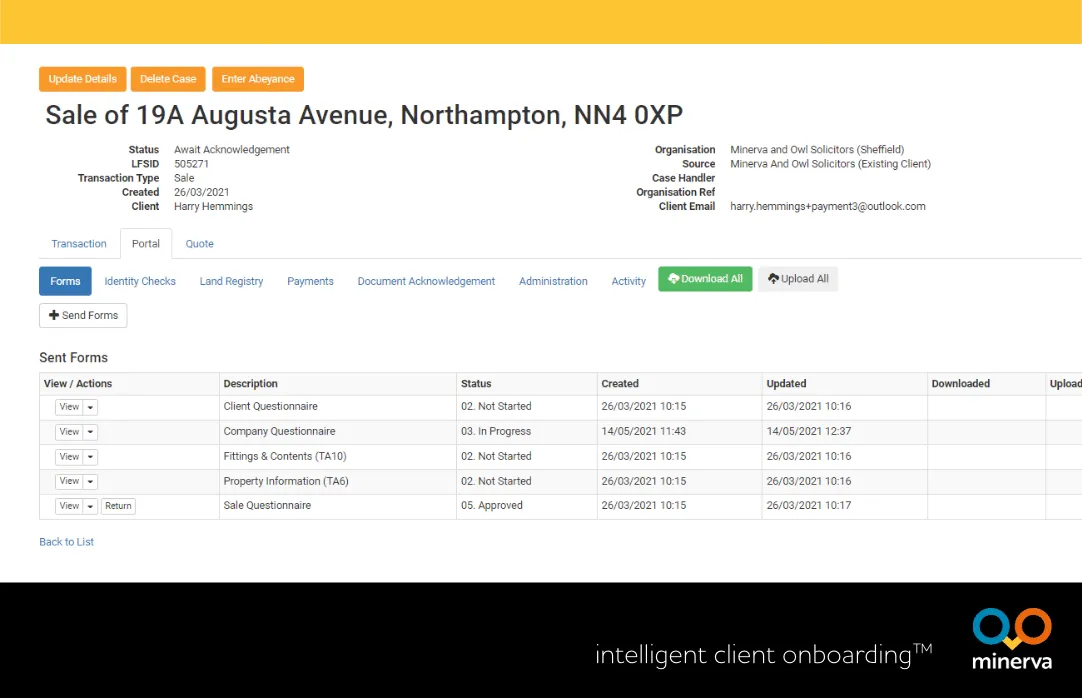Click 'Property Information (TA6)' description text
This screenshot has width=1082, height=698.
point(286,481)
